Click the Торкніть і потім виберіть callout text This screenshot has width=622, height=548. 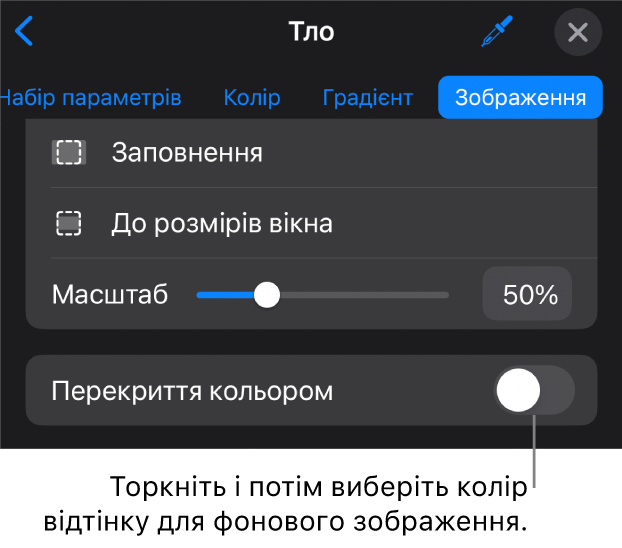[285, 504]
